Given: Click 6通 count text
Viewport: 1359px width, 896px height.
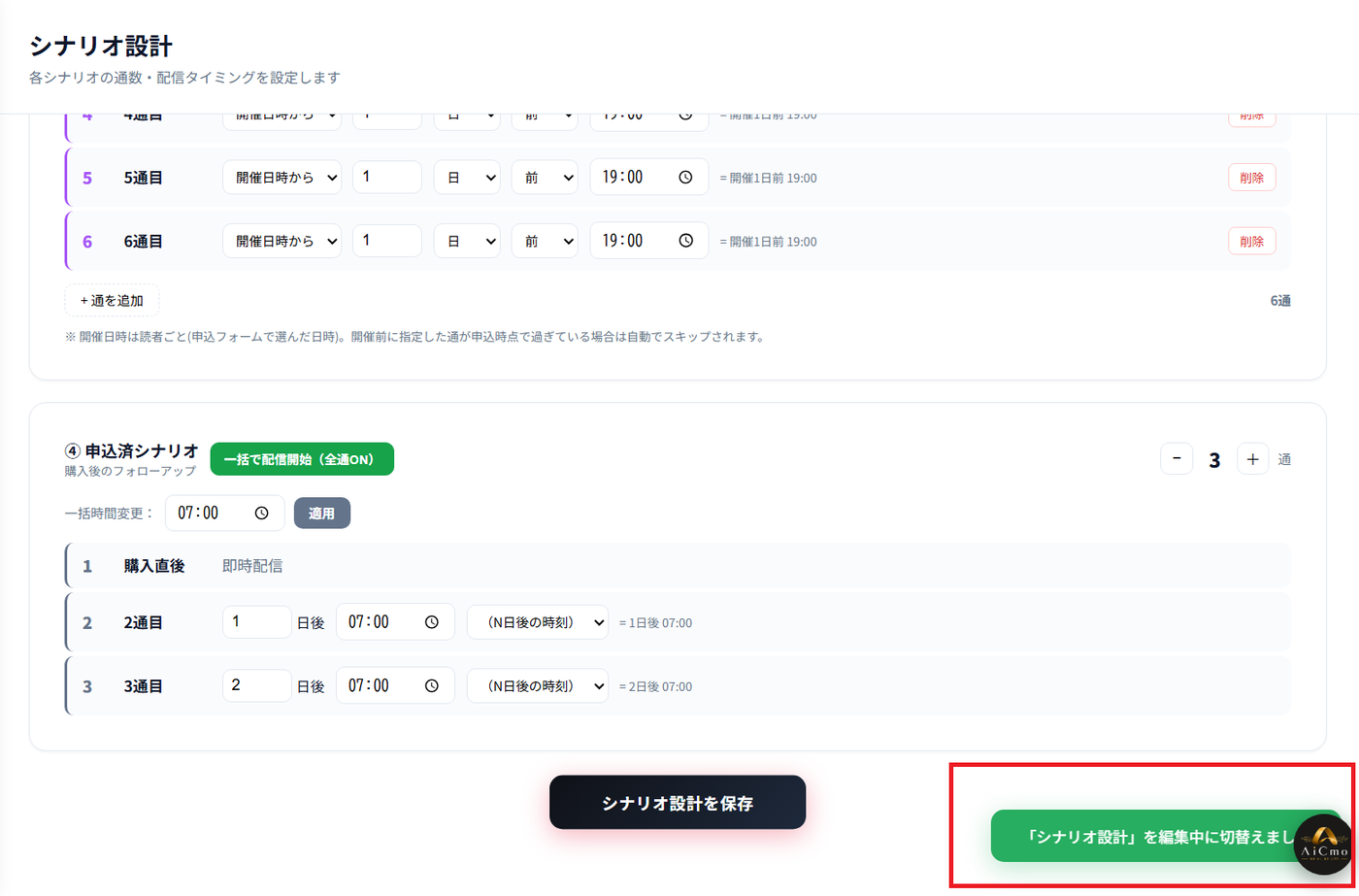Looking at the screenshot, I should tap(1280, 301).
